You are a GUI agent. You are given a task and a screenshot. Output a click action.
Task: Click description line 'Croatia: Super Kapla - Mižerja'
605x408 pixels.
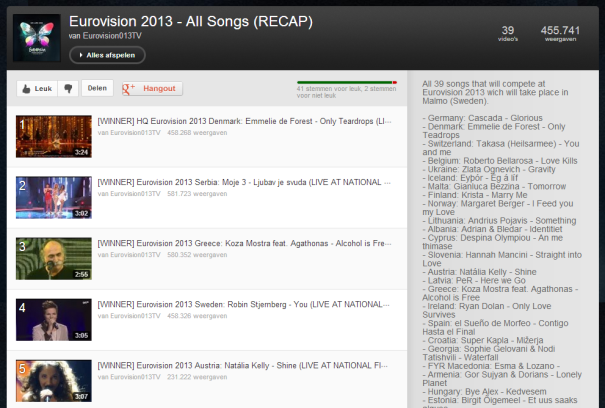point(483,340)
